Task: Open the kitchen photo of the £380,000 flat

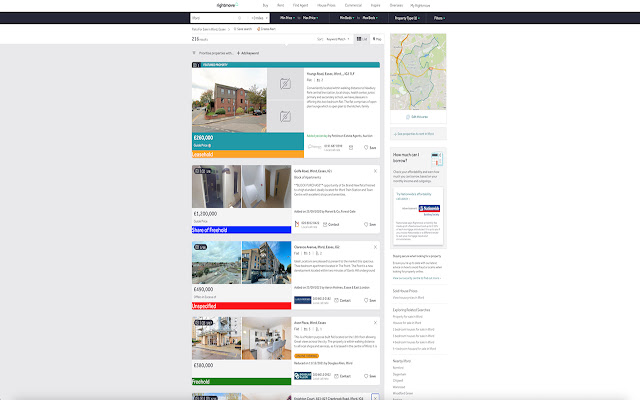Action: (x=266, y=338)
